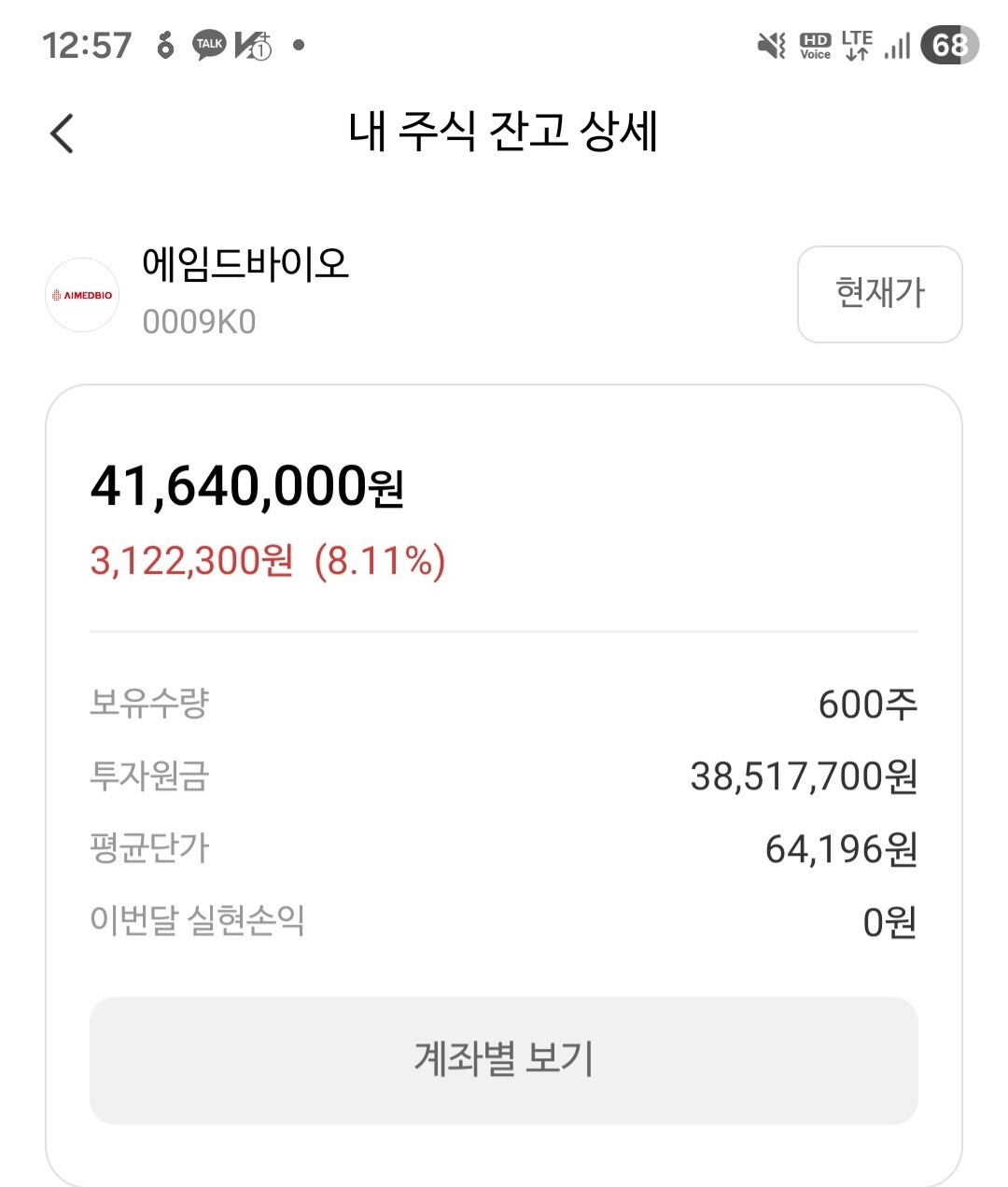The image size is (1008, 1187).
Task: Tap the 에임드바이오 stock name
Action: (x=245, y=264)
